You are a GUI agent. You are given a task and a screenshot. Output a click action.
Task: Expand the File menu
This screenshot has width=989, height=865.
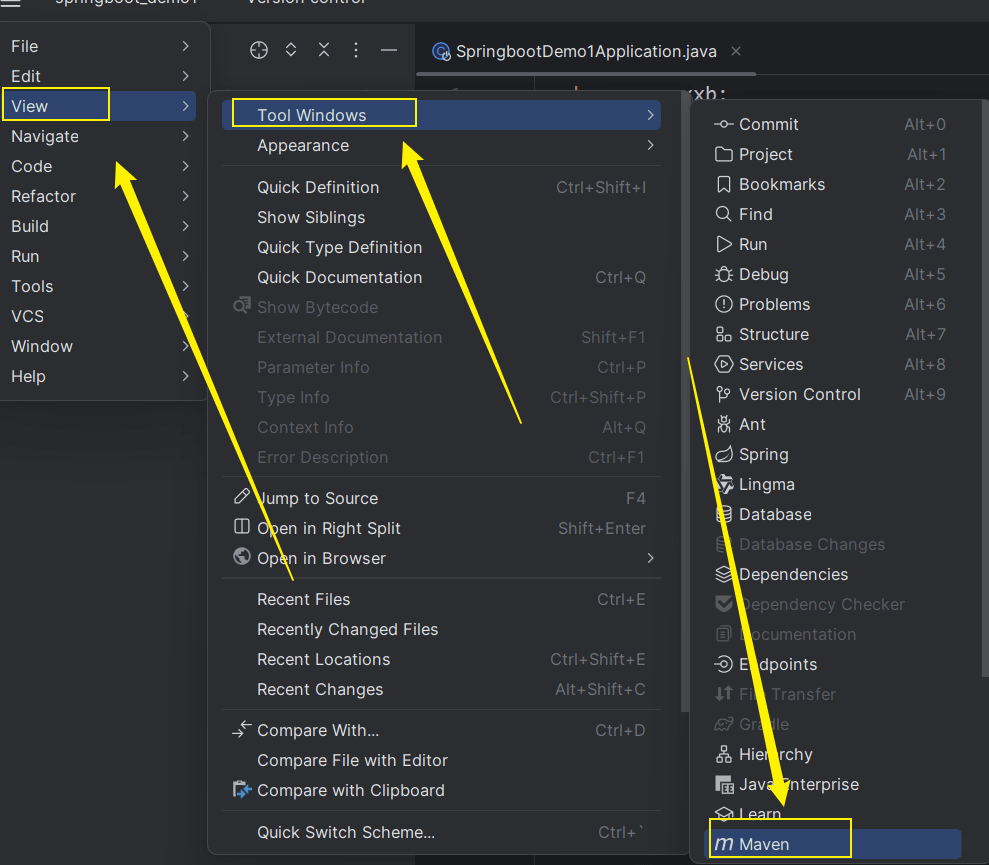click(x=100, y=46)
